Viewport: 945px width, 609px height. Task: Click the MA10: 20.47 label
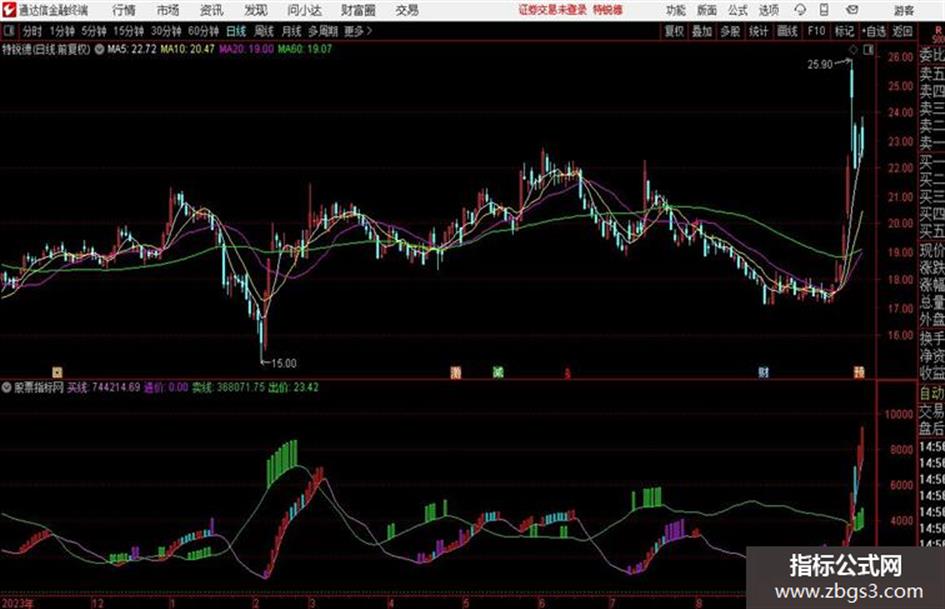[x=187, y=49]
